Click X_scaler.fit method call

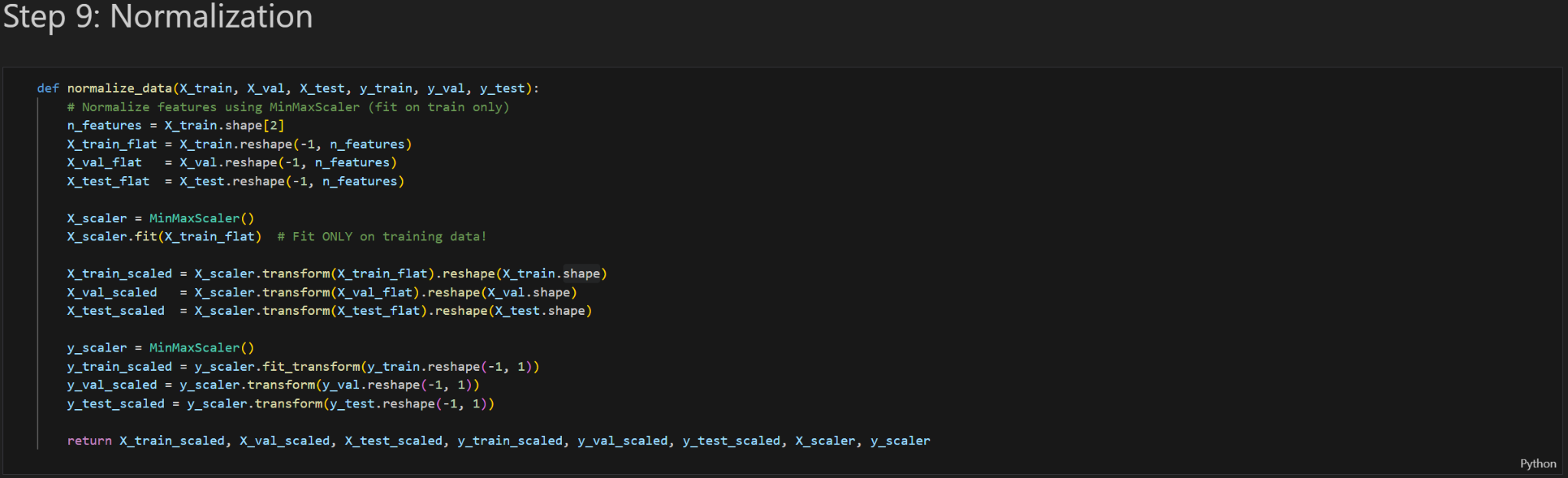(x=145, y=237)
